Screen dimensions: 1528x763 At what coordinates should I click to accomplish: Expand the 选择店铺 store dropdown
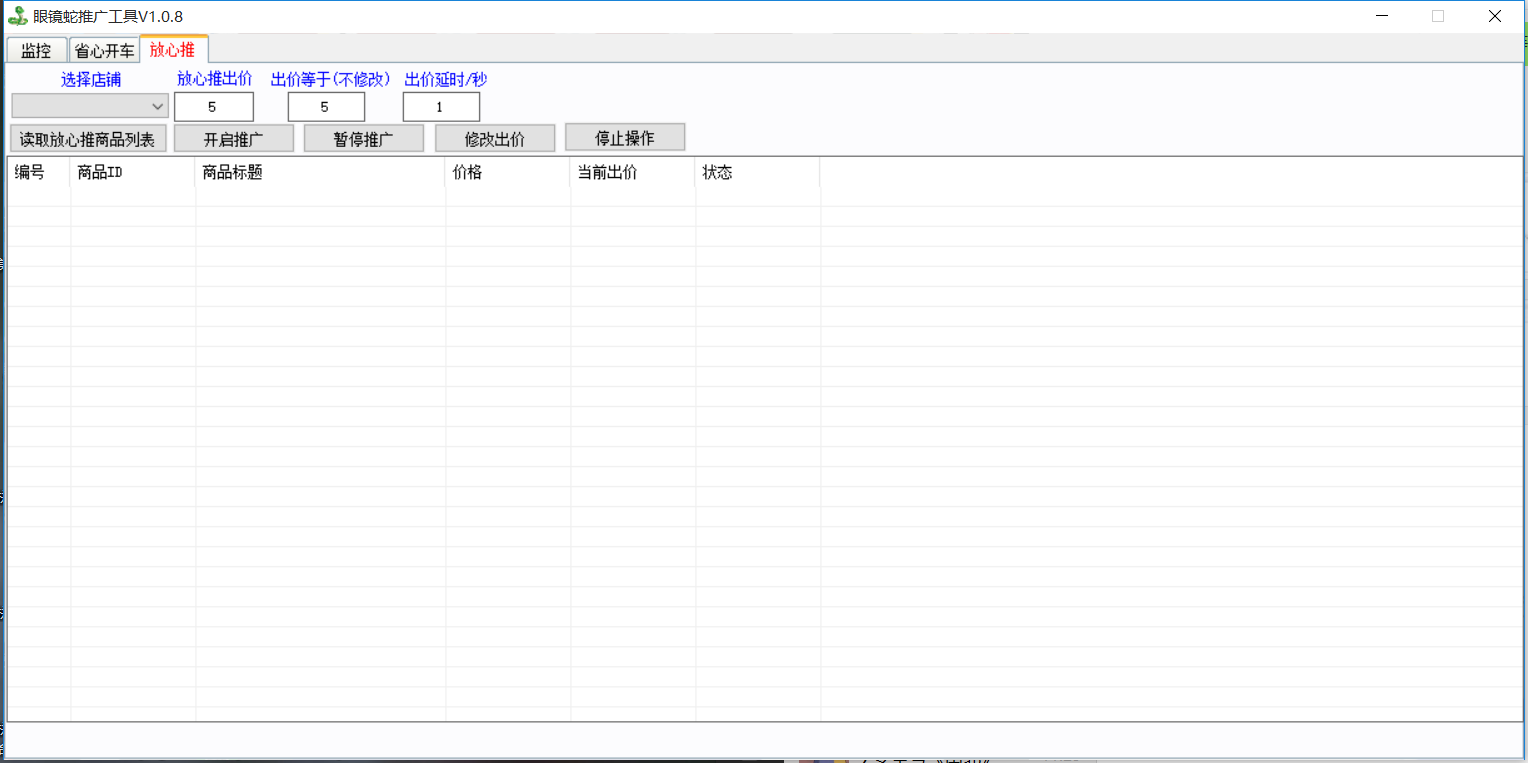click(90, 106)
